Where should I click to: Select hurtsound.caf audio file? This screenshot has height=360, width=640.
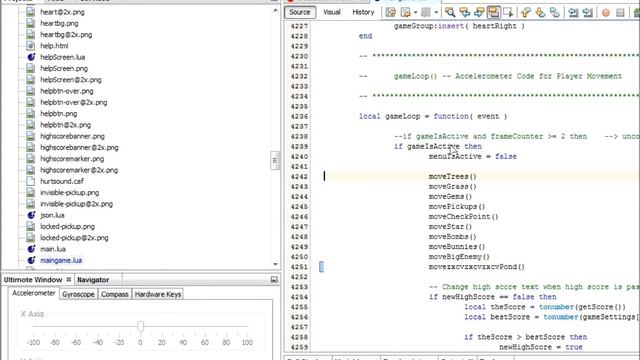click(x=62, y=181)
